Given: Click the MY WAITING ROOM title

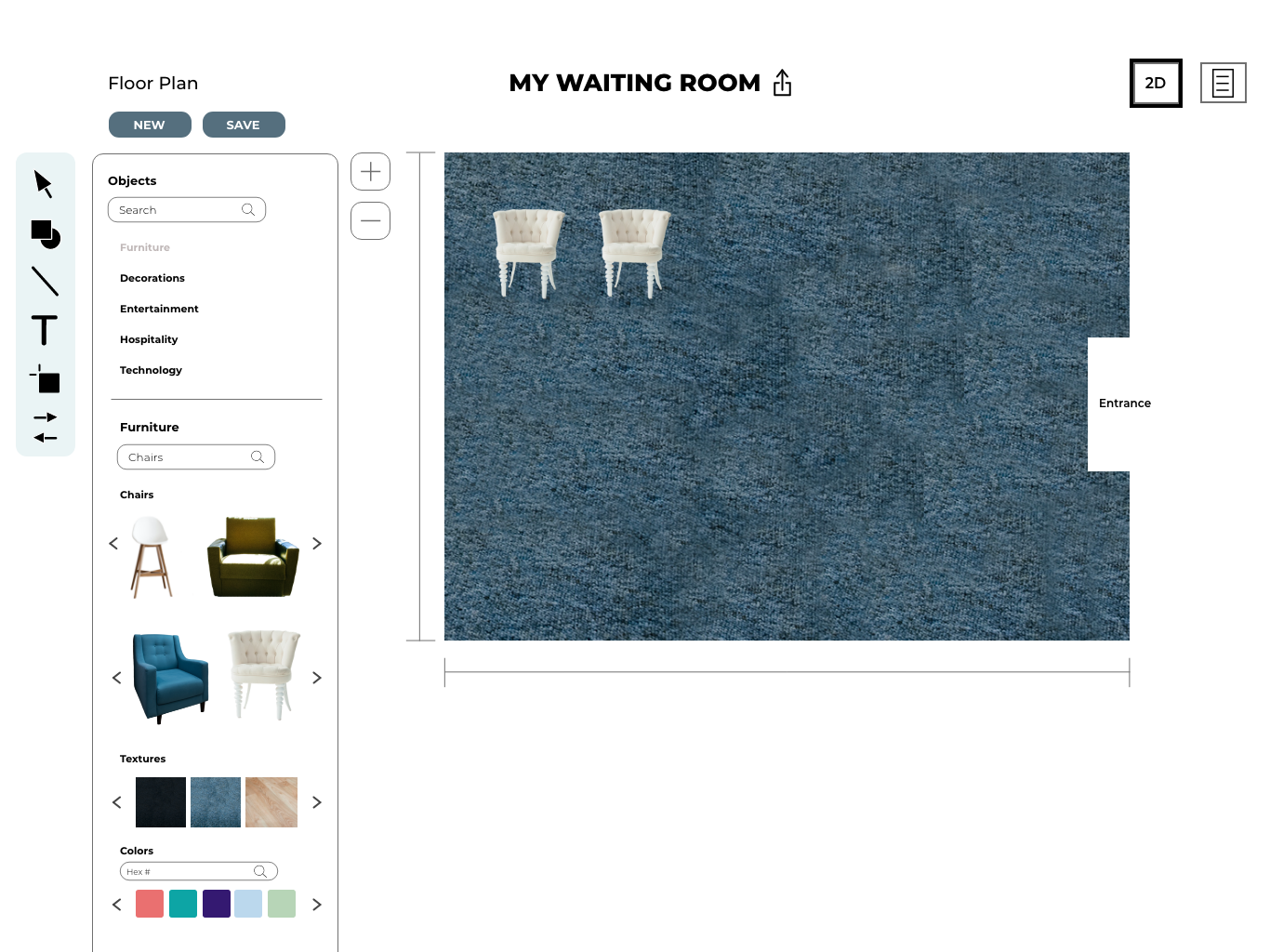Looking at the screenshot, I should [635, 83].
